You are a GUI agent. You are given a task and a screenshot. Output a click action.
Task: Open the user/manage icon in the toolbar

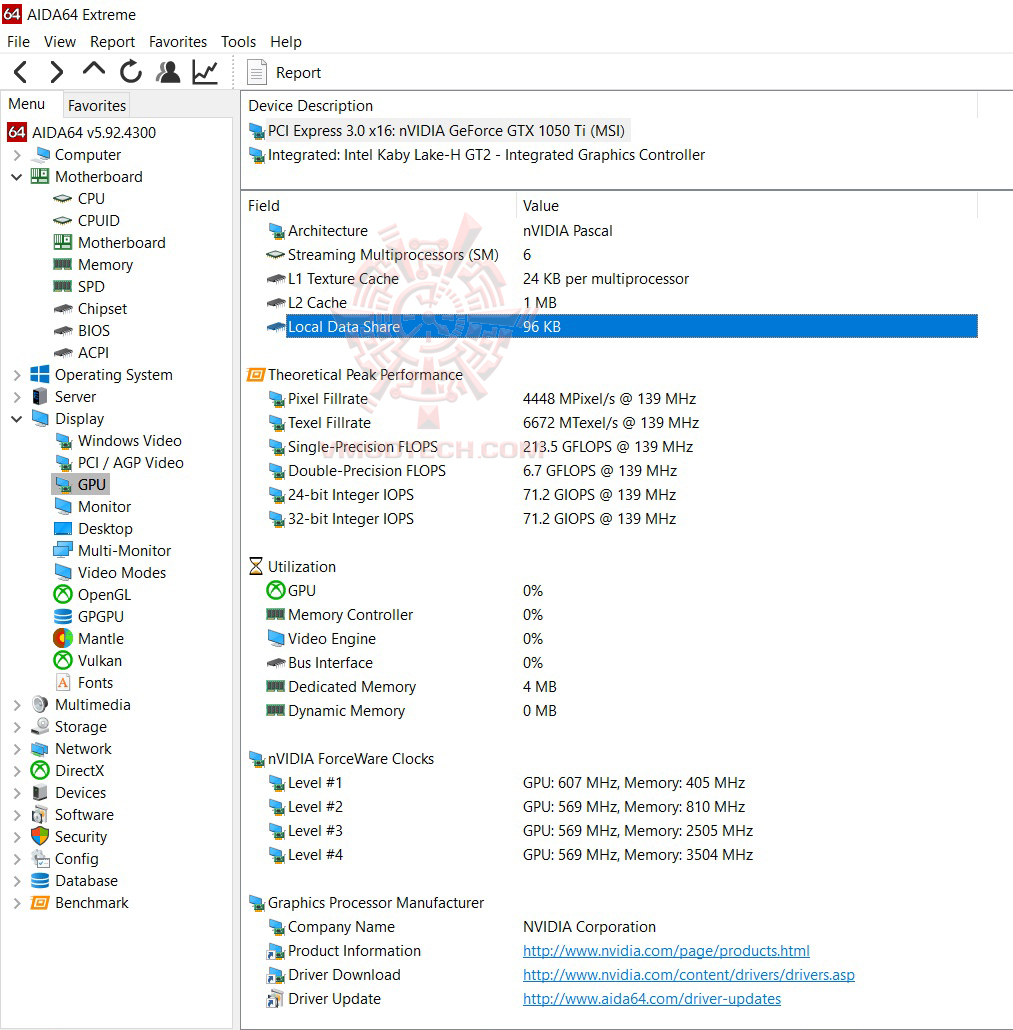[168, 72]
